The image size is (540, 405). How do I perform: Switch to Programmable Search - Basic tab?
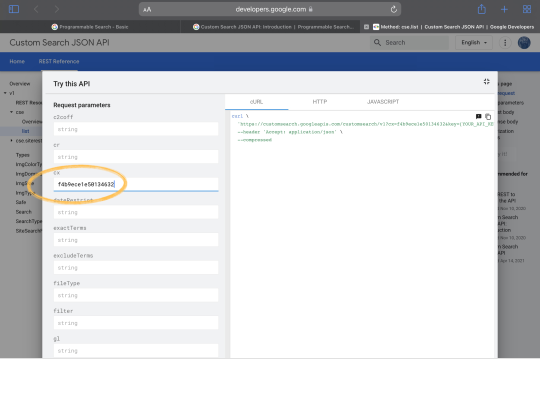[x=90, y=27]
